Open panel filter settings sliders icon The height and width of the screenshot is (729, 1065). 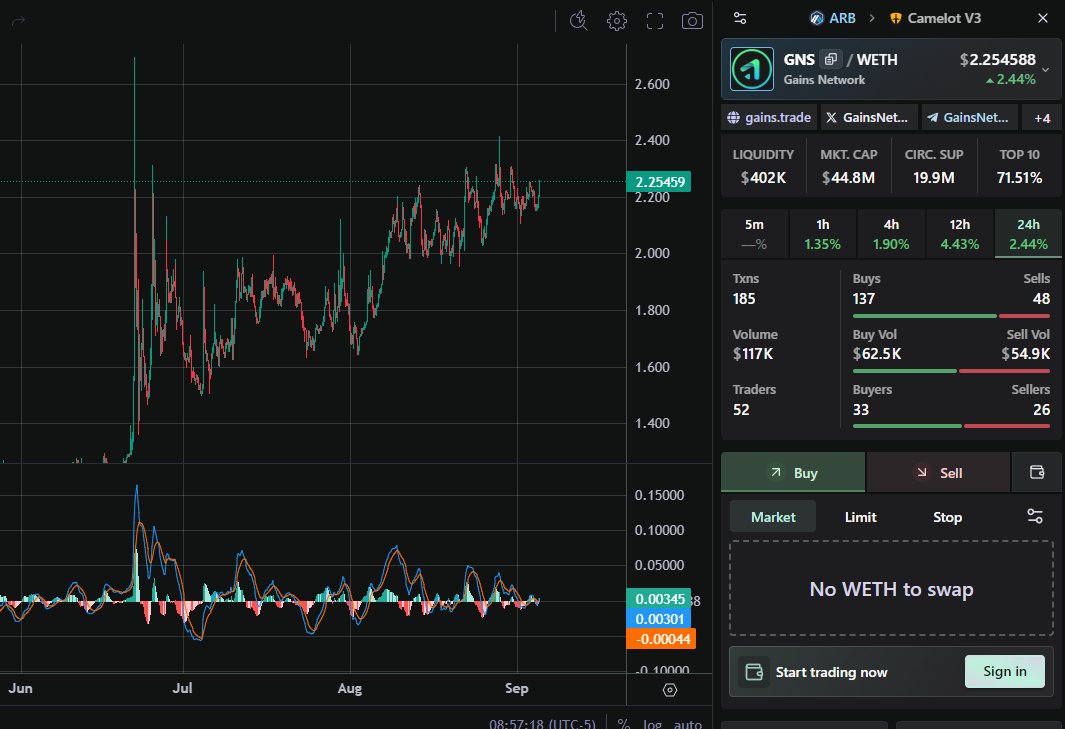(x=740, y=18)
